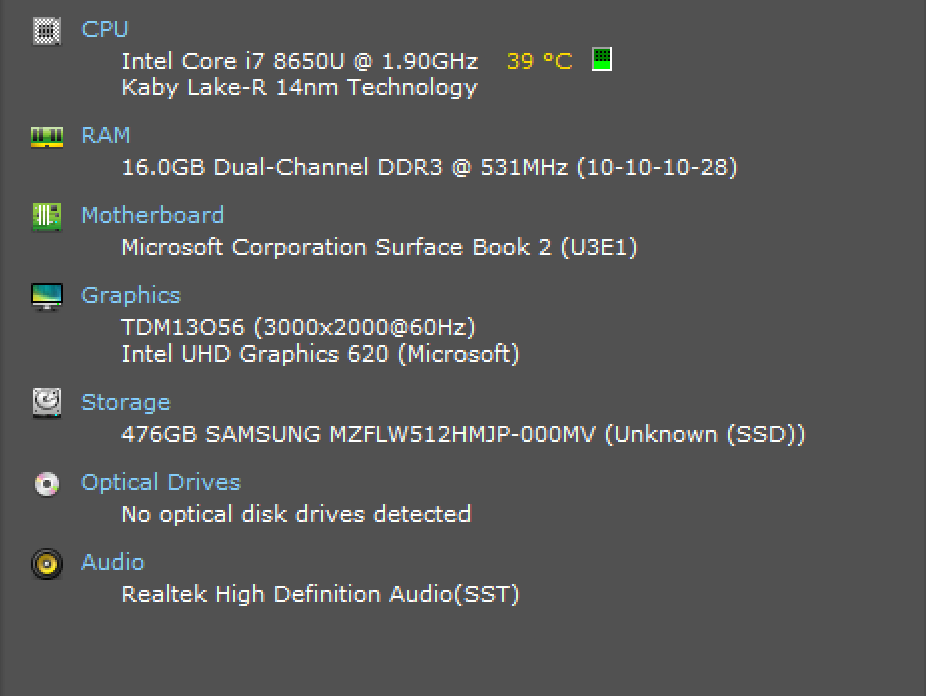This screenshot has width=926, height=696.
Task: Open the Audio section heading
Action: (x=113, y=563)
